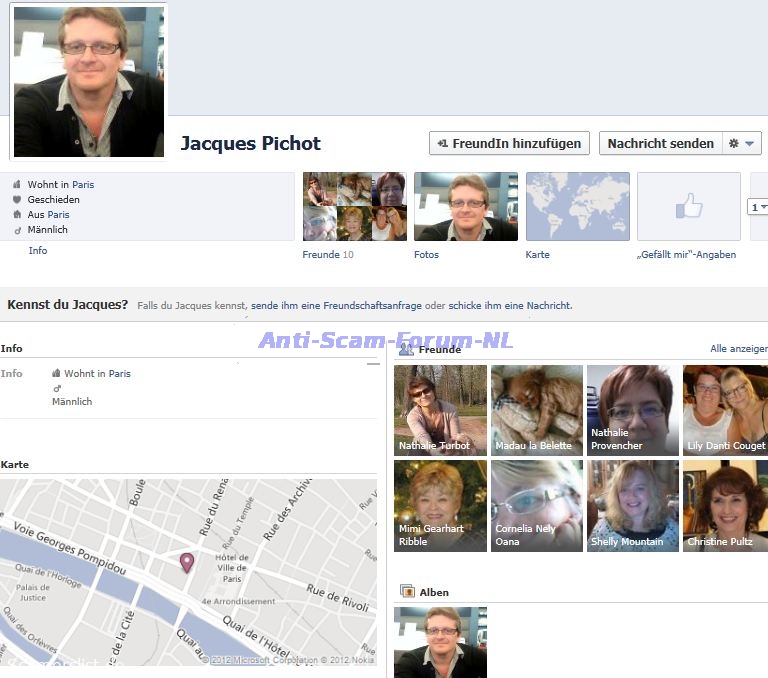Click the Alben section album icon
Viewport: 768px width, 678px height.
point(407,592)
